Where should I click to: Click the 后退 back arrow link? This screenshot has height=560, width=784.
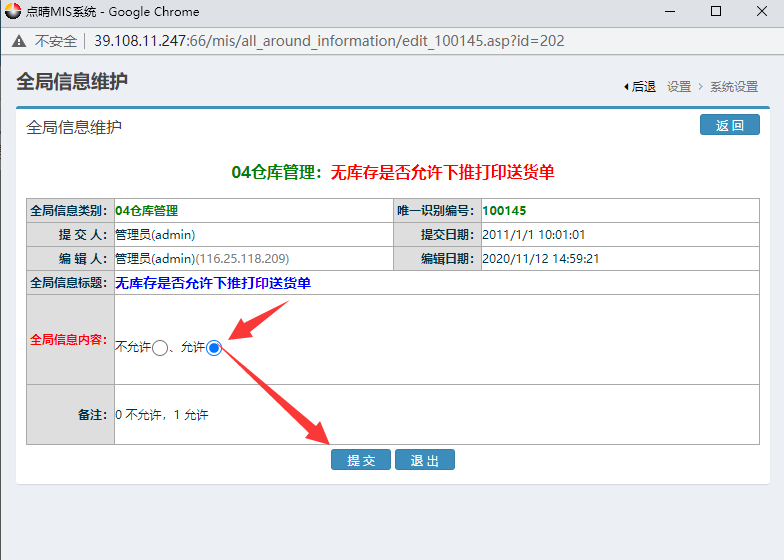pos(639,87)
